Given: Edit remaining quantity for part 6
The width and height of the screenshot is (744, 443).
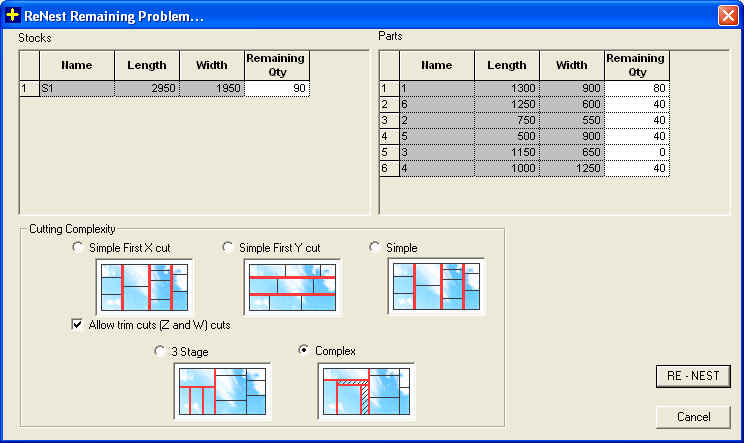Looking at the screenshot, I should click(637, 105).
